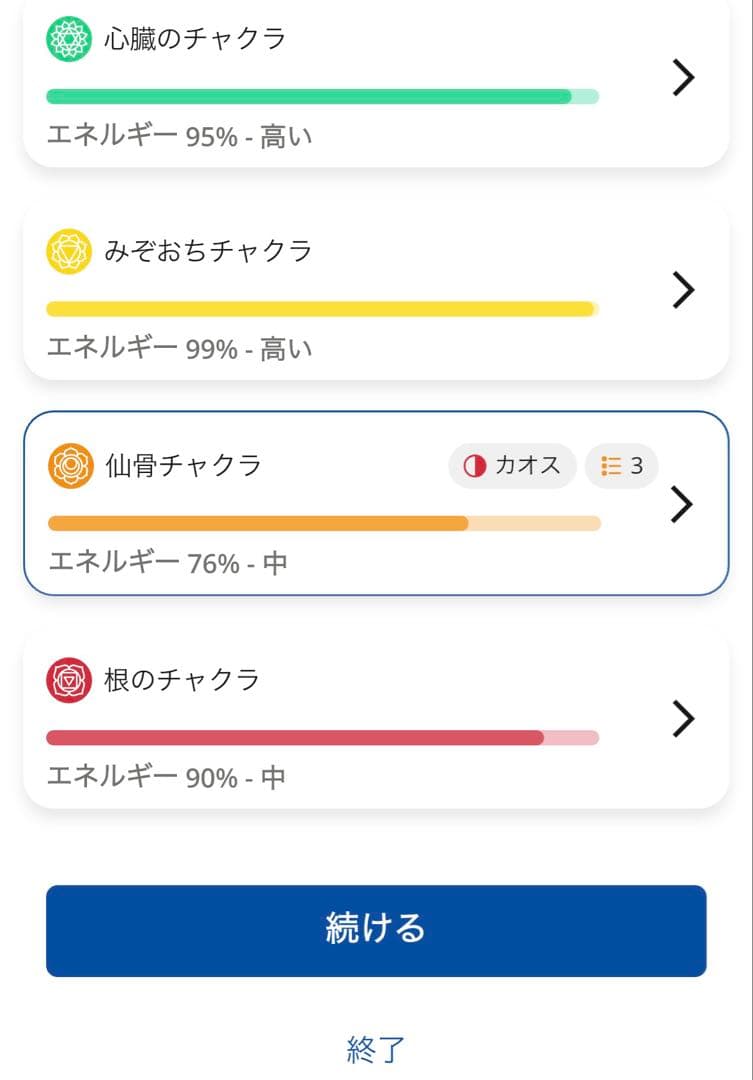The image size is (753, 1080).
Task: Open みぞおちチャクラ details via chevron
Action: click(683, 289)
